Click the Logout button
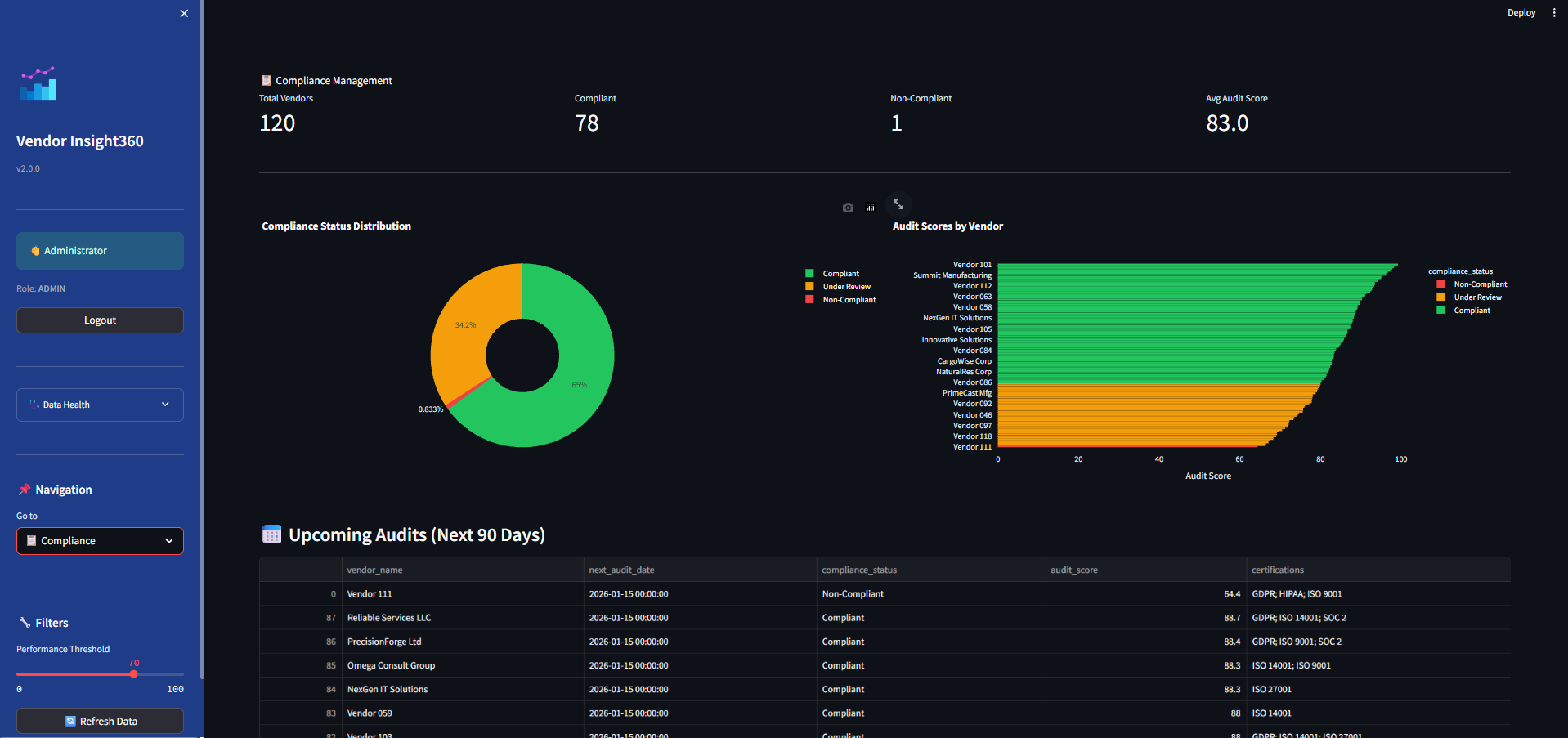The width and height of the screenshot is (1568, 738). point(100,320)
